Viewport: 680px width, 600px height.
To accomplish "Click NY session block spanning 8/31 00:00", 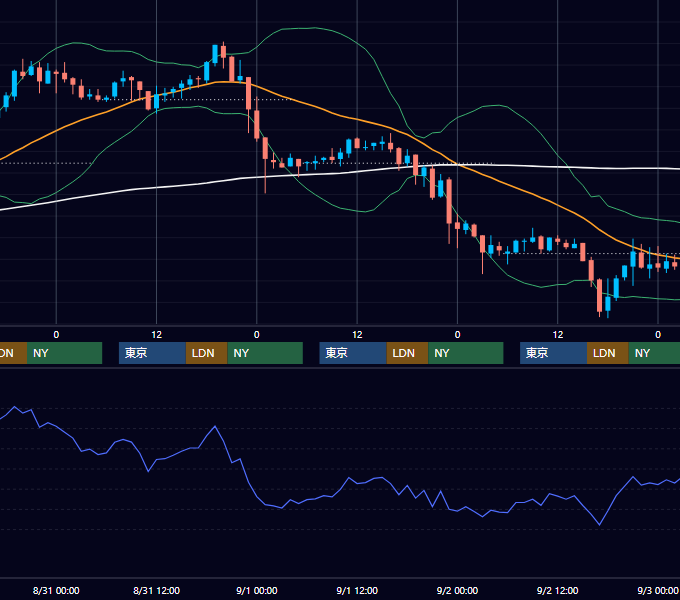I will (64, 353).
